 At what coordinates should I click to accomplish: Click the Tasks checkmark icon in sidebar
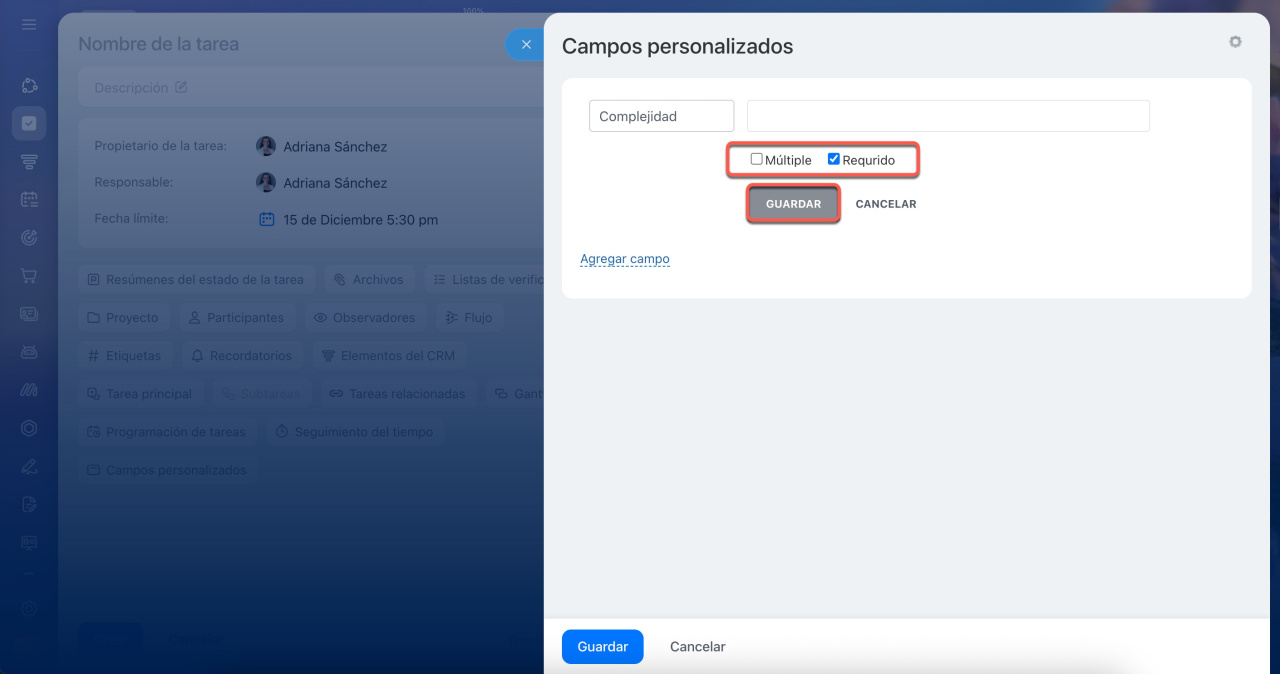(x=29, y=123)
